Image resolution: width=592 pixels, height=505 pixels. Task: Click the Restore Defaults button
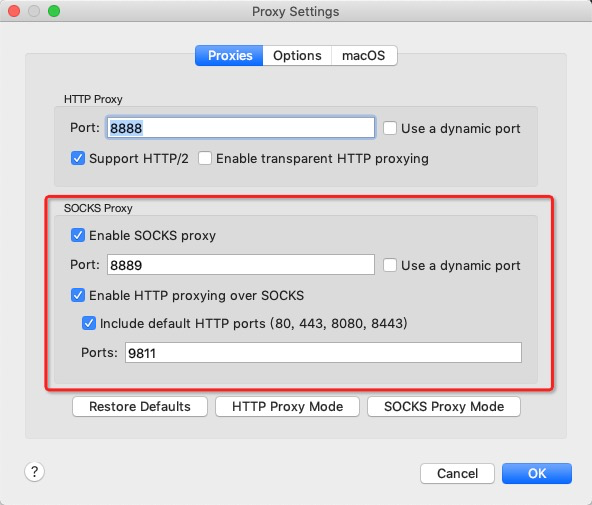click(x=140, y=406)
